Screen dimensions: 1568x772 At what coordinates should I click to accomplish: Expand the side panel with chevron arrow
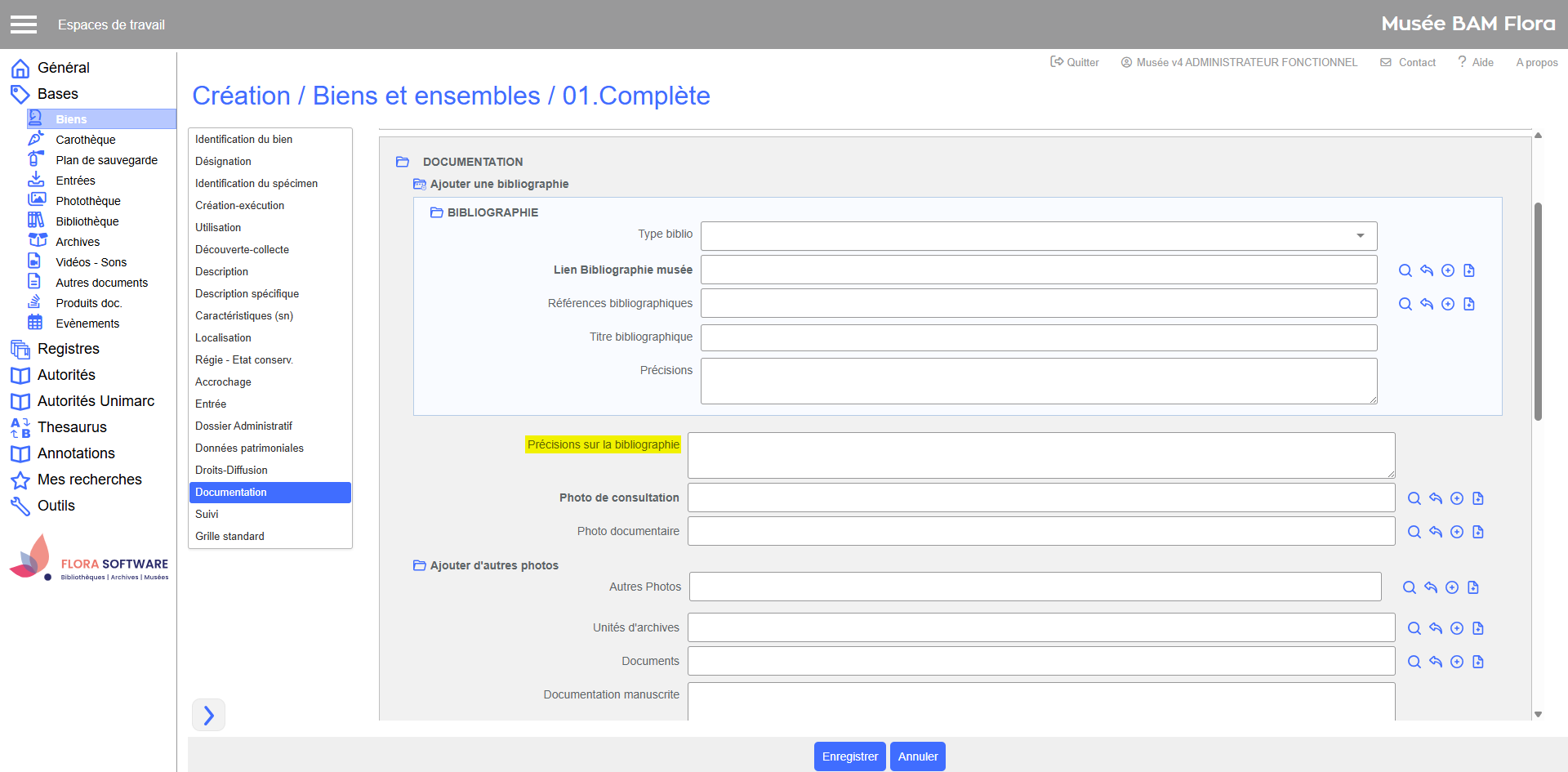pyautogui.click(x=208, y=715)
